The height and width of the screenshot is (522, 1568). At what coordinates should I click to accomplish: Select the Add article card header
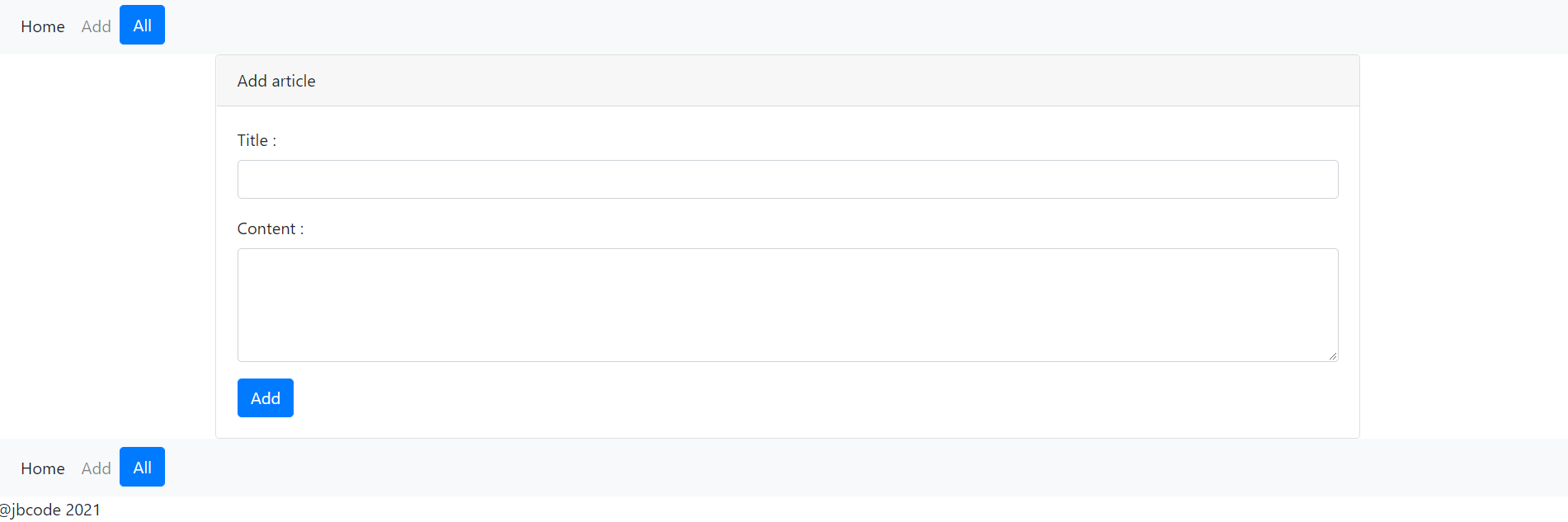coord(276,80)
